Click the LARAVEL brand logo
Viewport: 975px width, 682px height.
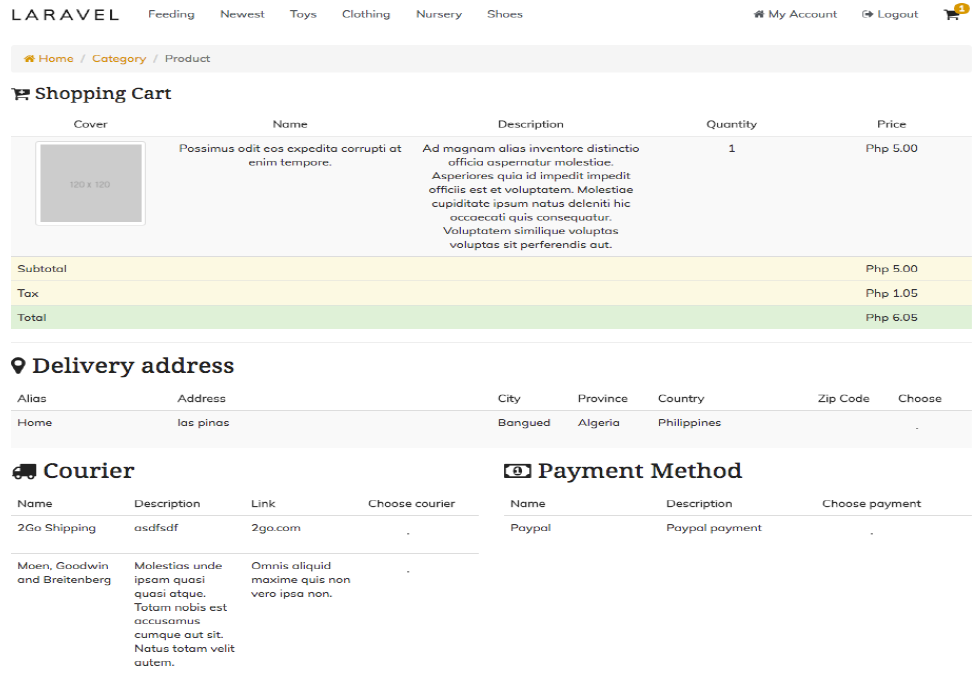[x=65, y=15]
